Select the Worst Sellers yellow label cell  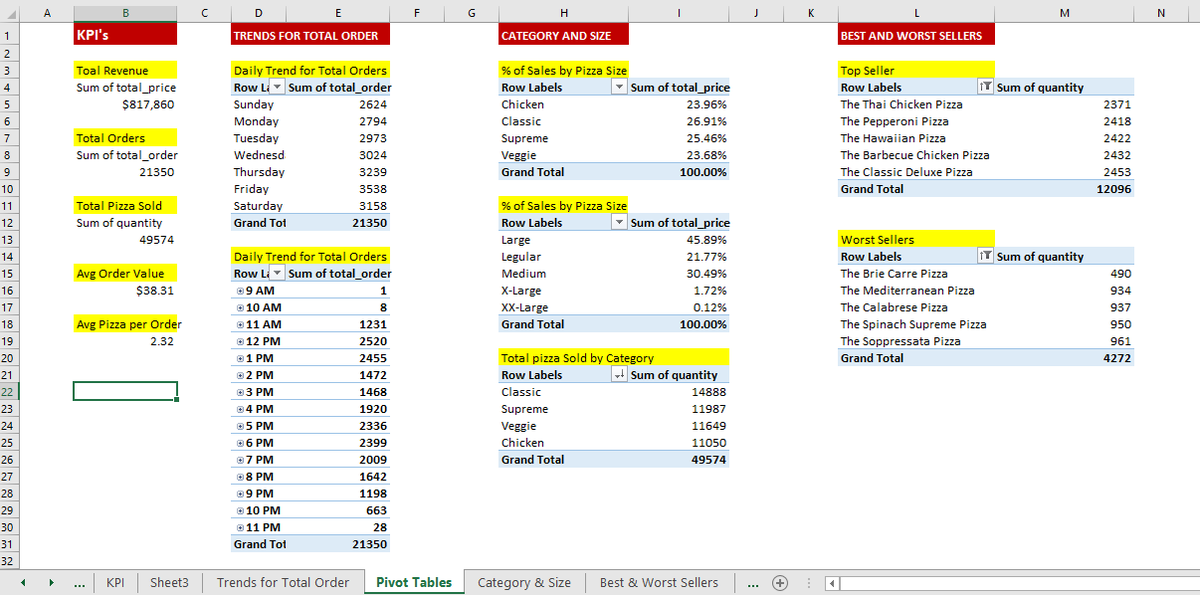click(916, 240)
